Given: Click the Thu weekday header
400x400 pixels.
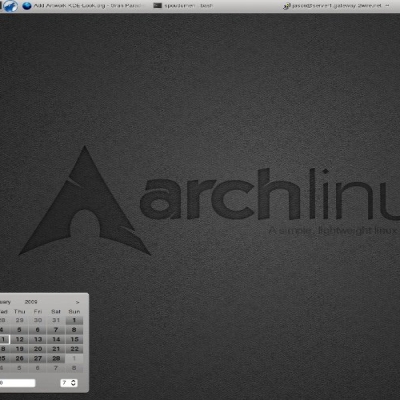Looking at the screenshot, I should coord(19,312).
